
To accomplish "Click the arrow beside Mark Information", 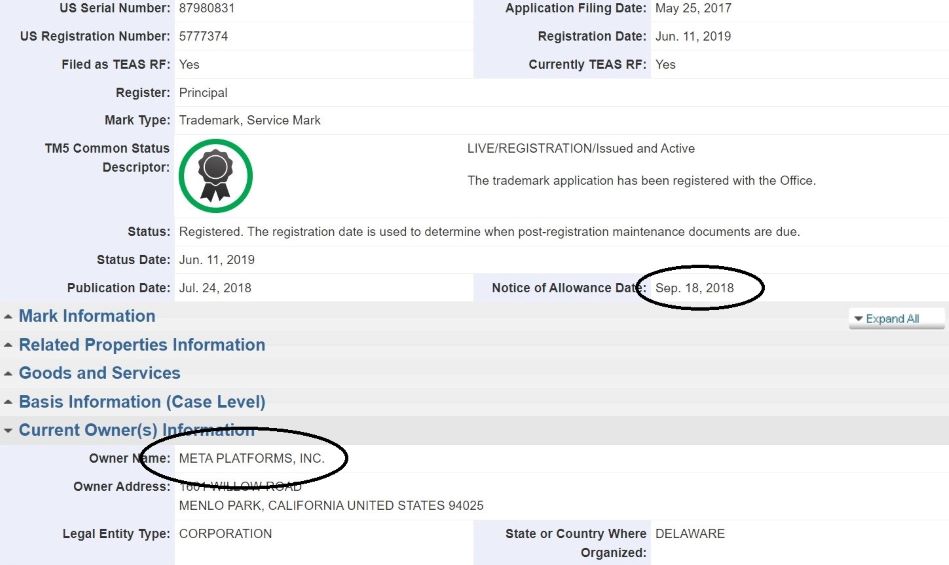I will click(8, 317).
